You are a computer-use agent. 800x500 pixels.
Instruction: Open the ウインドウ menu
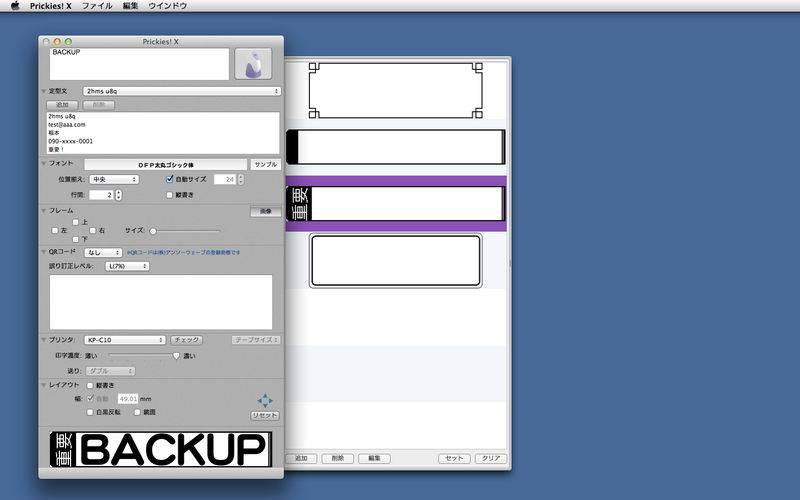point(167,6)
